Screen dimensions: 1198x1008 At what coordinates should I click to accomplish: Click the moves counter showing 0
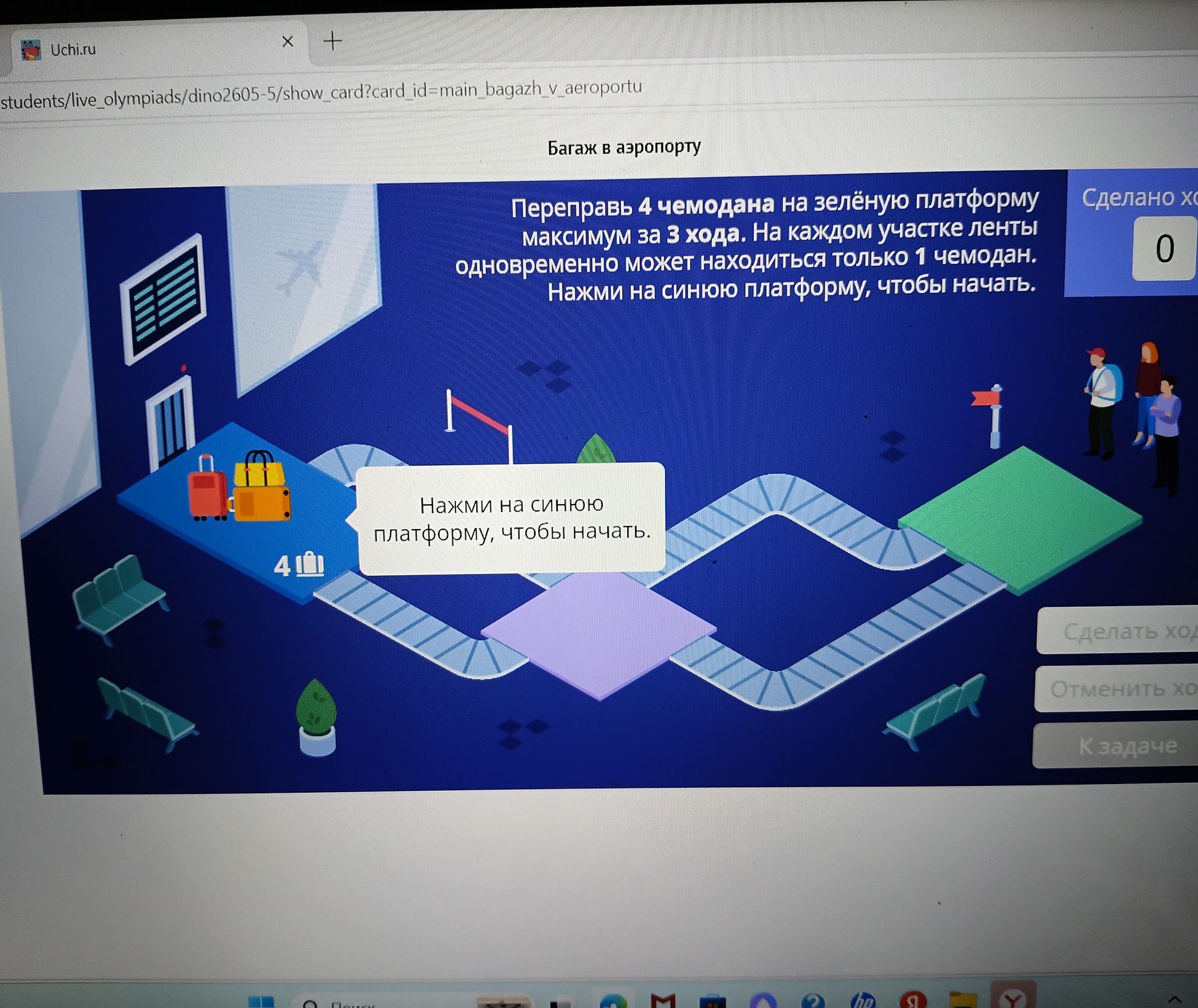click(x=1164, y=248)
